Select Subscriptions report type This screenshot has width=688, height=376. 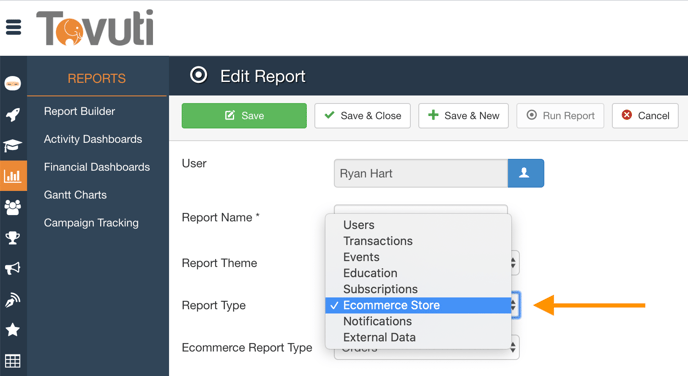click(418, 289)
